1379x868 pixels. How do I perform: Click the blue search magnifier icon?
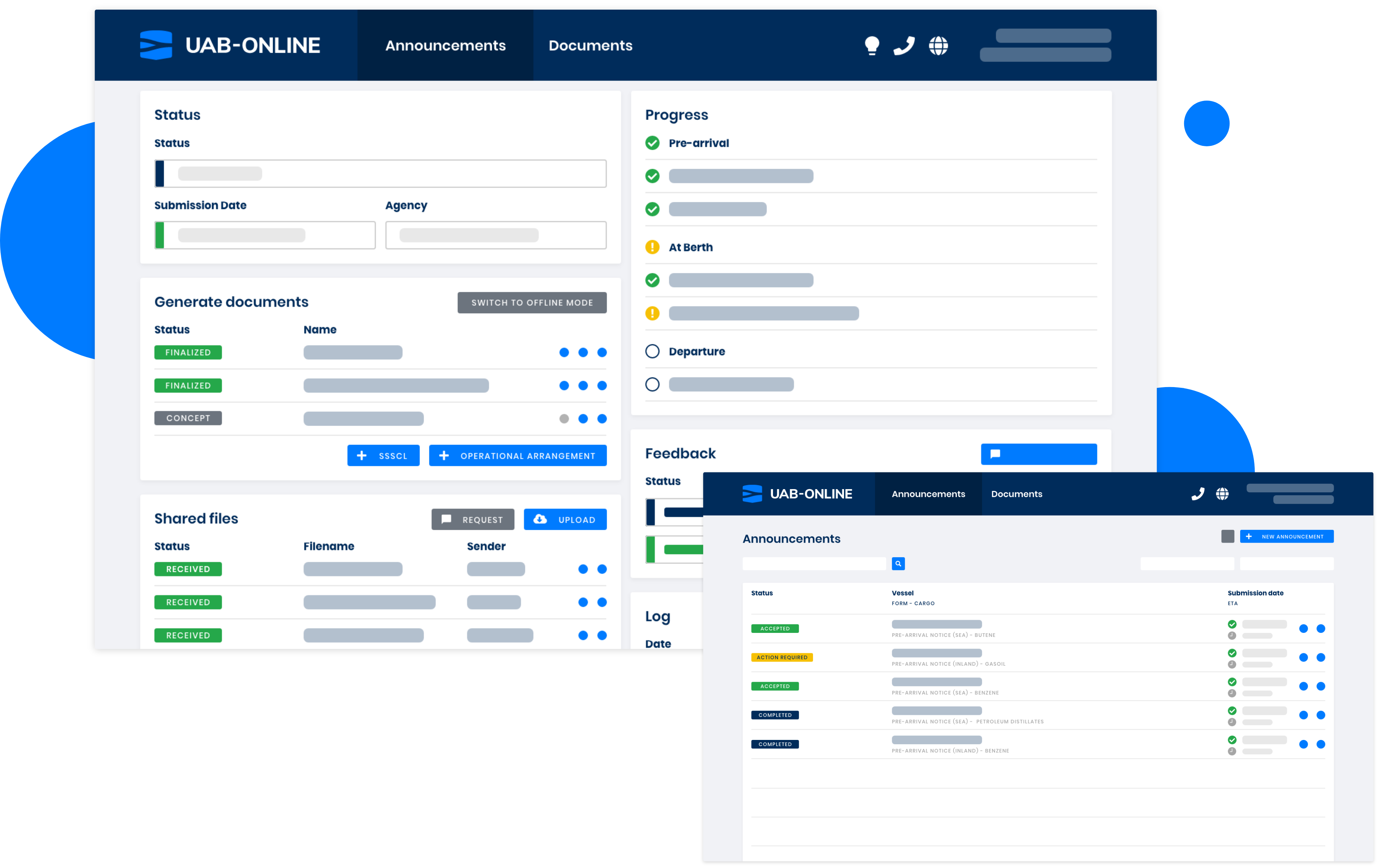[x=898, y=563]
